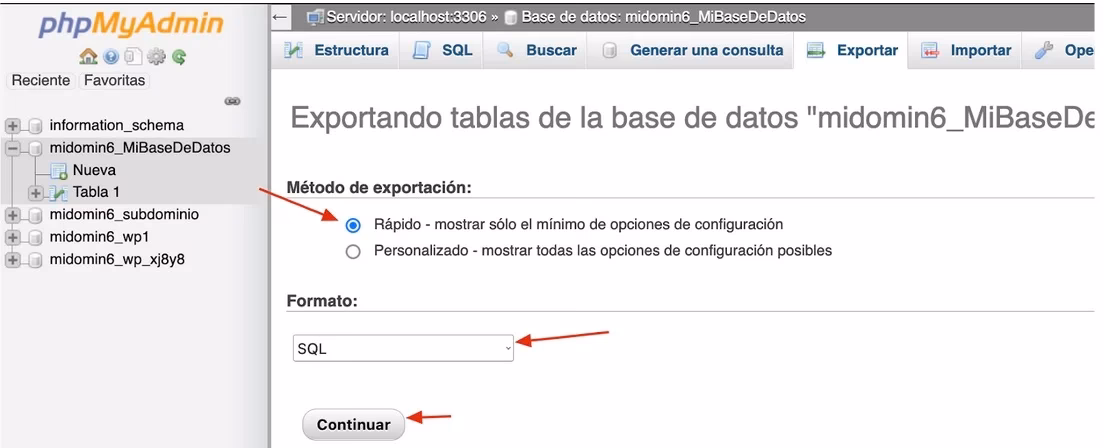1104x448 pixels.
Task: Click the database icon in breadcrumb
Action: [x=512, y=18]
